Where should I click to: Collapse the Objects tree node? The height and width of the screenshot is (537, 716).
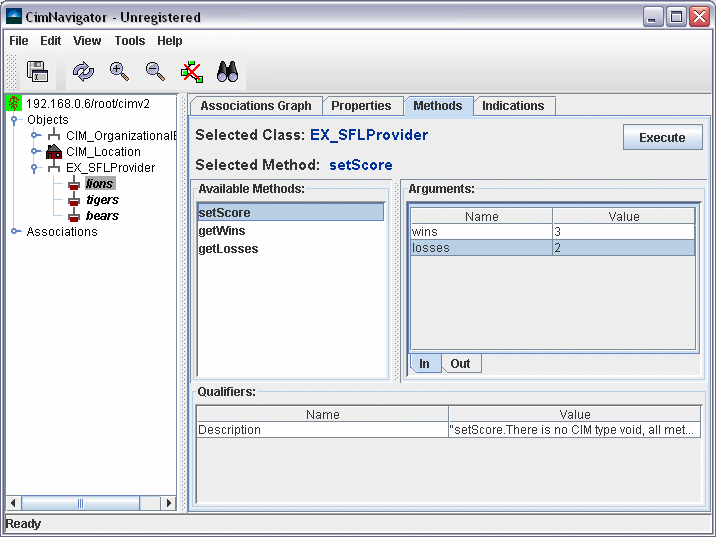click(15, 120)
